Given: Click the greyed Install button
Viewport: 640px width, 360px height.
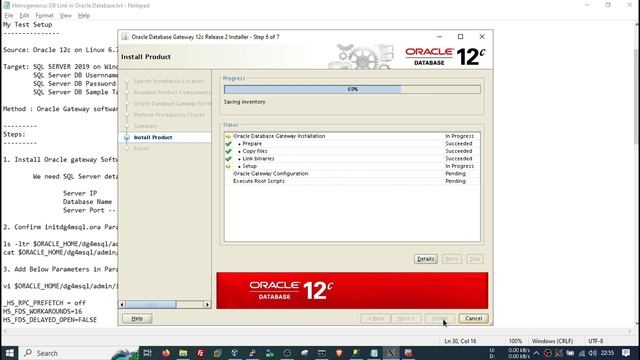Looking at the screenshot, I should click(439, 318).
